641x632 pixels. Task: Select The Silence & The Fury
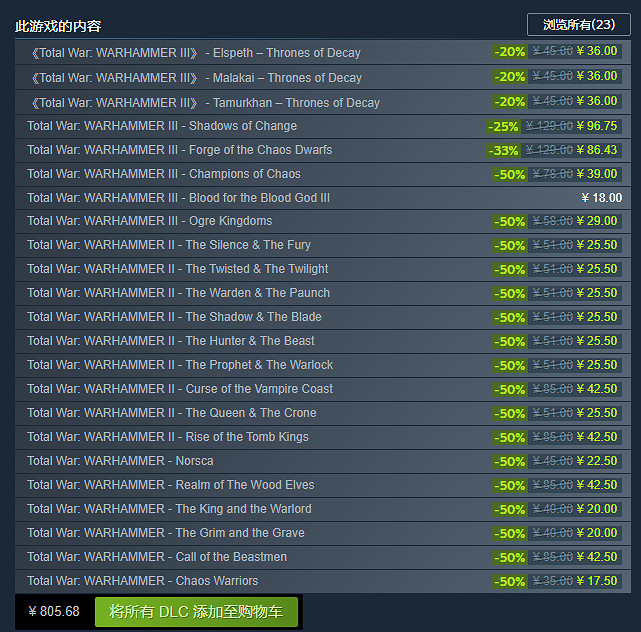169,245
